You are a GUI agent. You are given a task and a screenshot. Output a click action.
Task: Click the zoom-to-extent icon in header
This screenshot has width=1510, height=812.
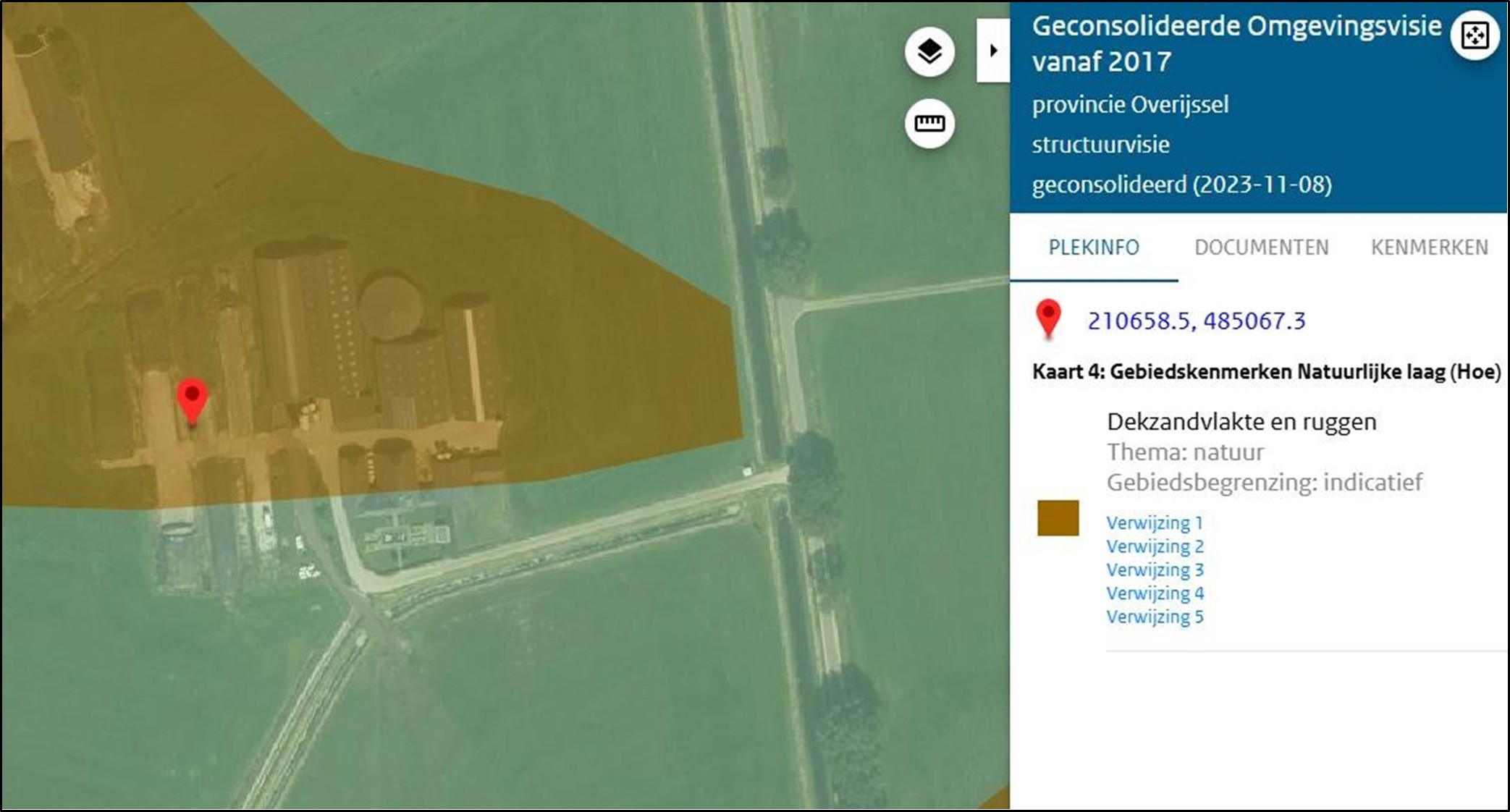pyautogui.click(x=1475, y=35)
